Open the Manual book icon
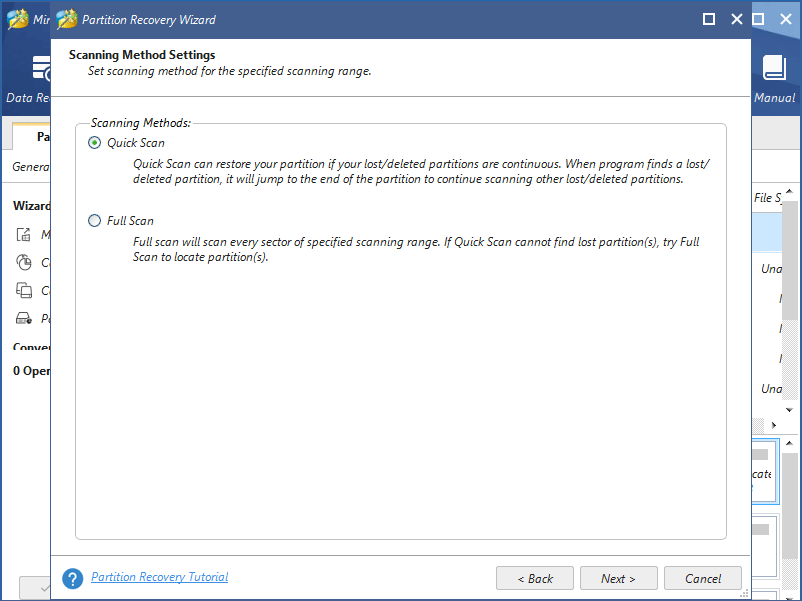 click(774, 68)
